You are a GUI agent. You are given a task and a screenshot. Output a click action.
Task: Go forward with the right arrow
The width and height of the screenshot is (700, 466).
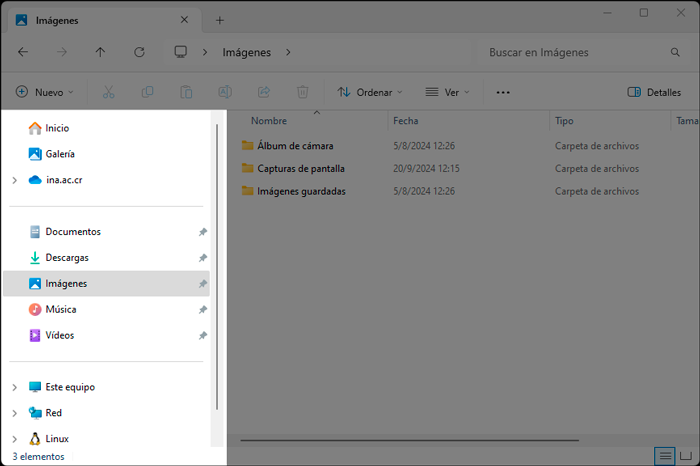tap(62, 52)
